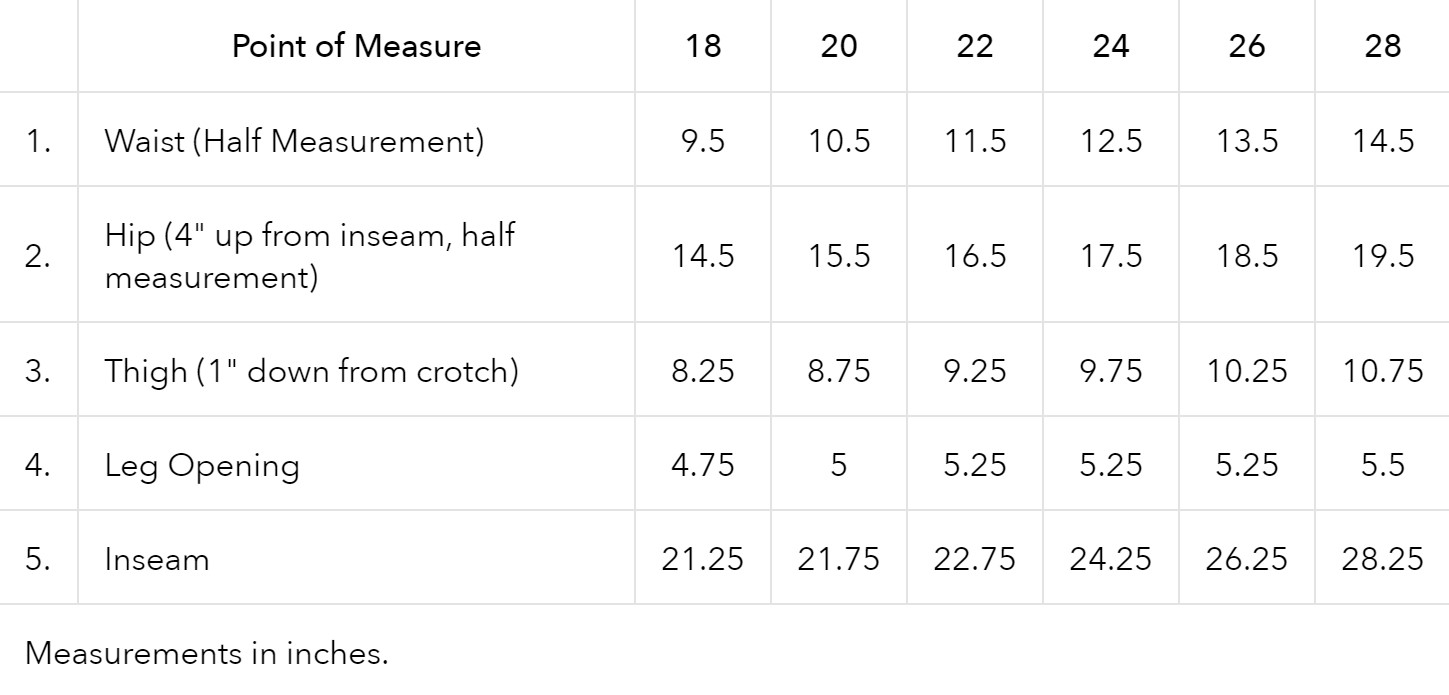Screen dimensions: 1449x695
Task: Select hip value 19.5 for size 28
Action: (x=1382, y=256)
